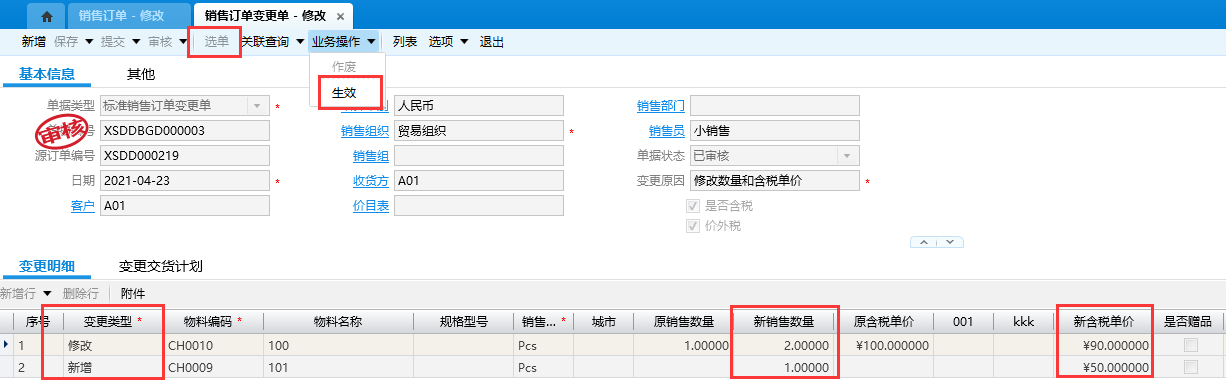Open the 销售组织 field link
The width and height of the screenshot is (1226, 382).
point(365,131)
